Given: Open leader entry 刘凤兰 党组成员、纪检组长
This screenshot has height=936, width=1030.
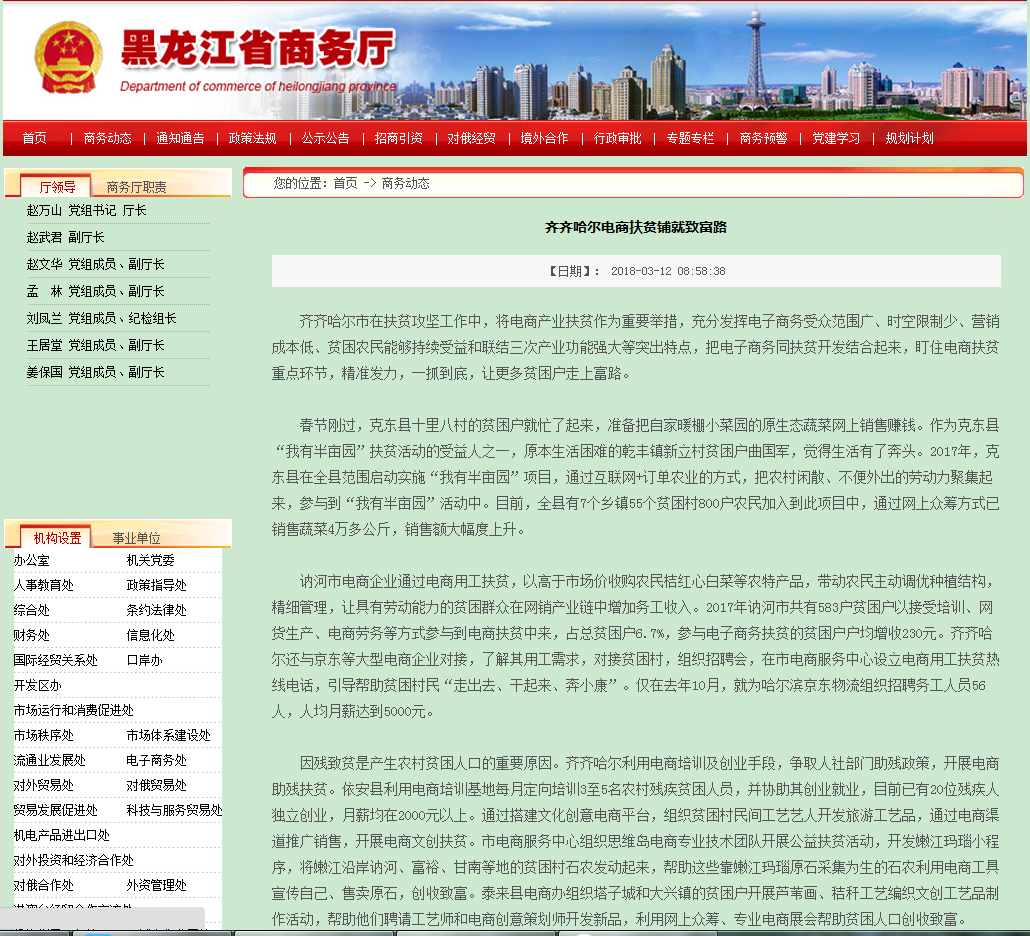Looking at the screenshot, I should [102, 318].
